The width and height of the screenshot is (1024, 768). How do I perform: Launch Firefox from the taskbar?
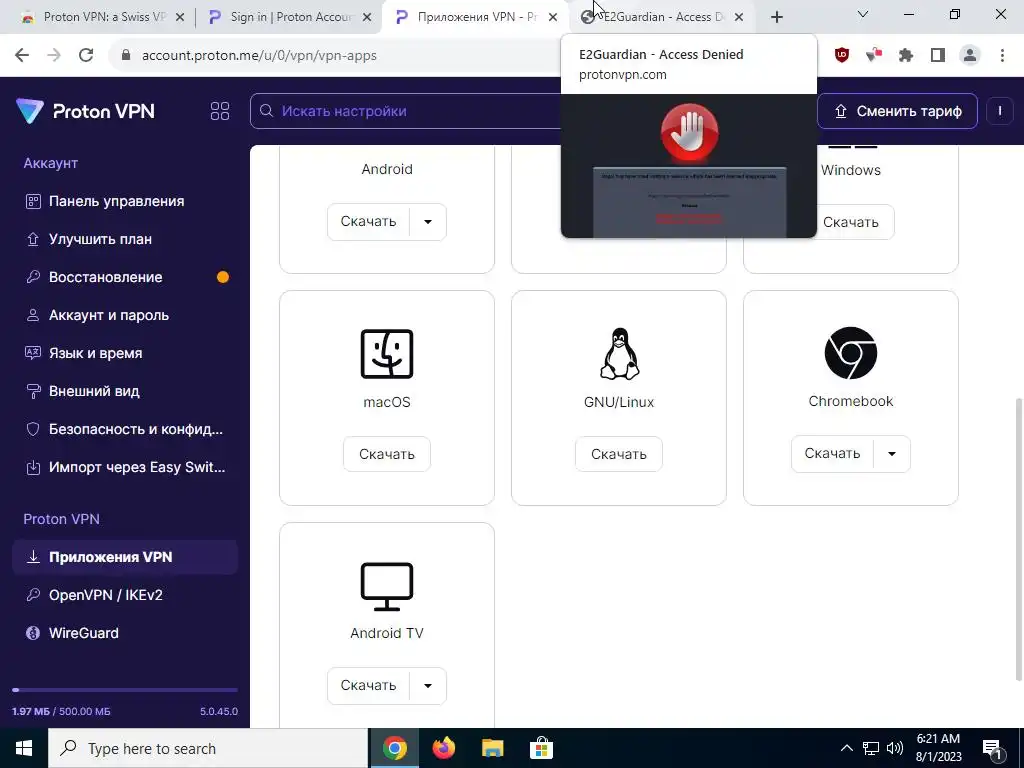click(443, 748)
